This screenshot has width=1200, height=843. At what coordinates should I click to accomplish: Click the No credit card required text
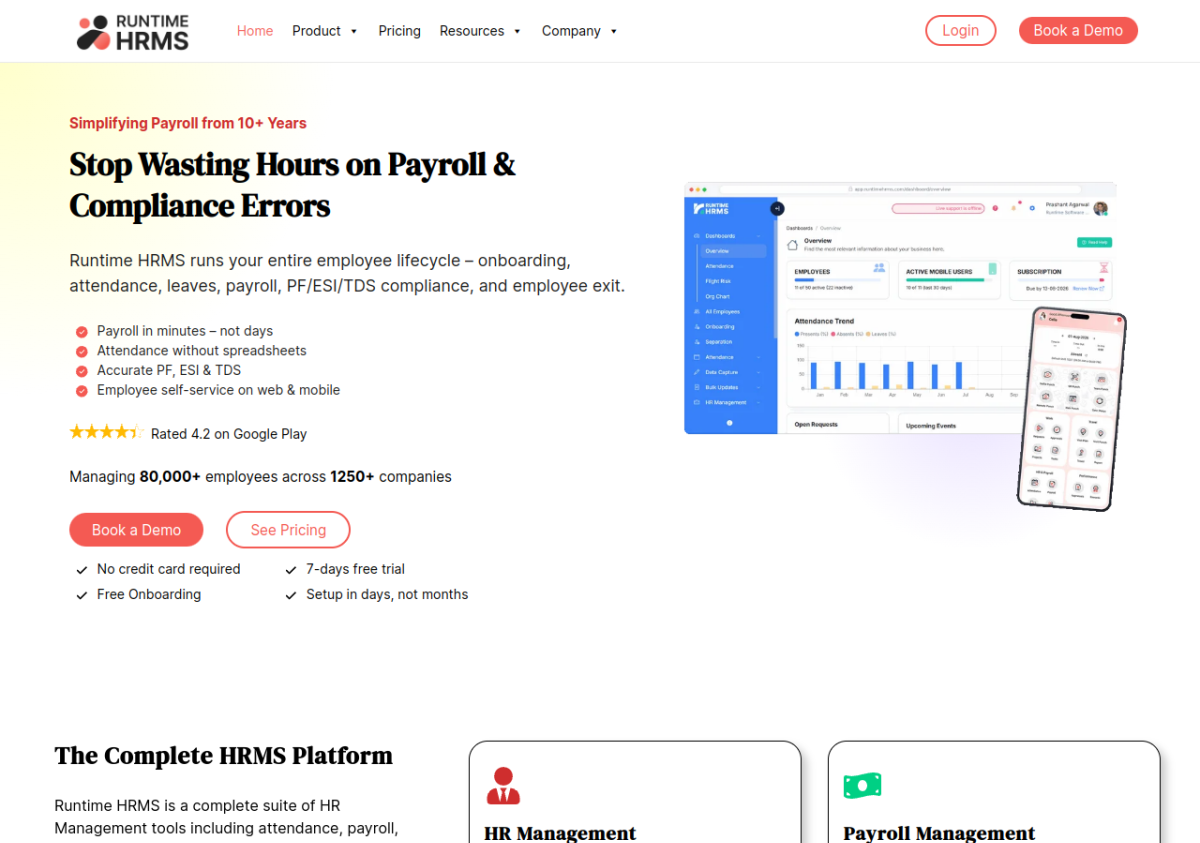pos(169,569)
